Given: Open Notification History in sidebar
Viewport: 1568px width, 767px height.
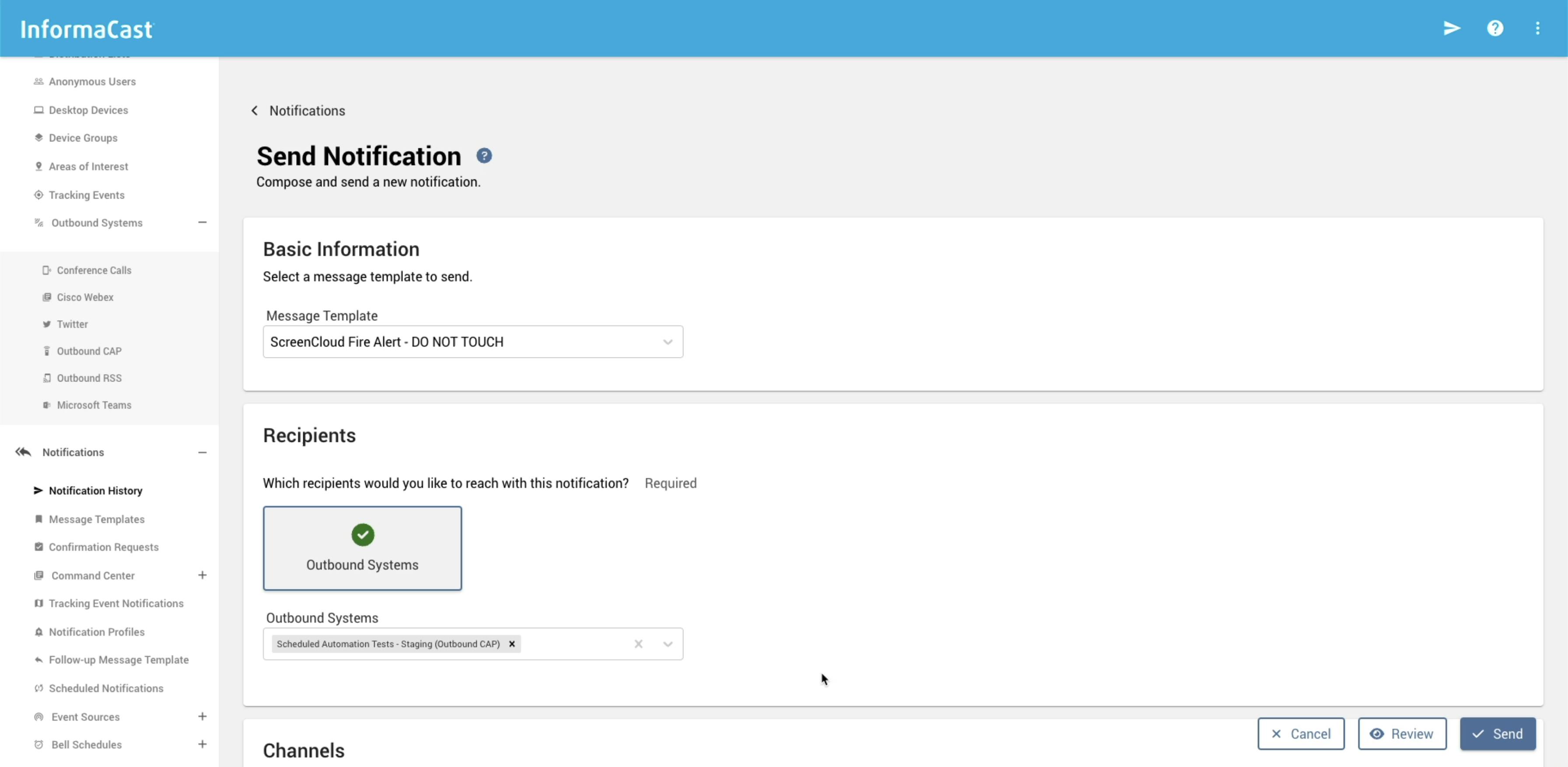Looking at the screenshot, I should 95,490.
